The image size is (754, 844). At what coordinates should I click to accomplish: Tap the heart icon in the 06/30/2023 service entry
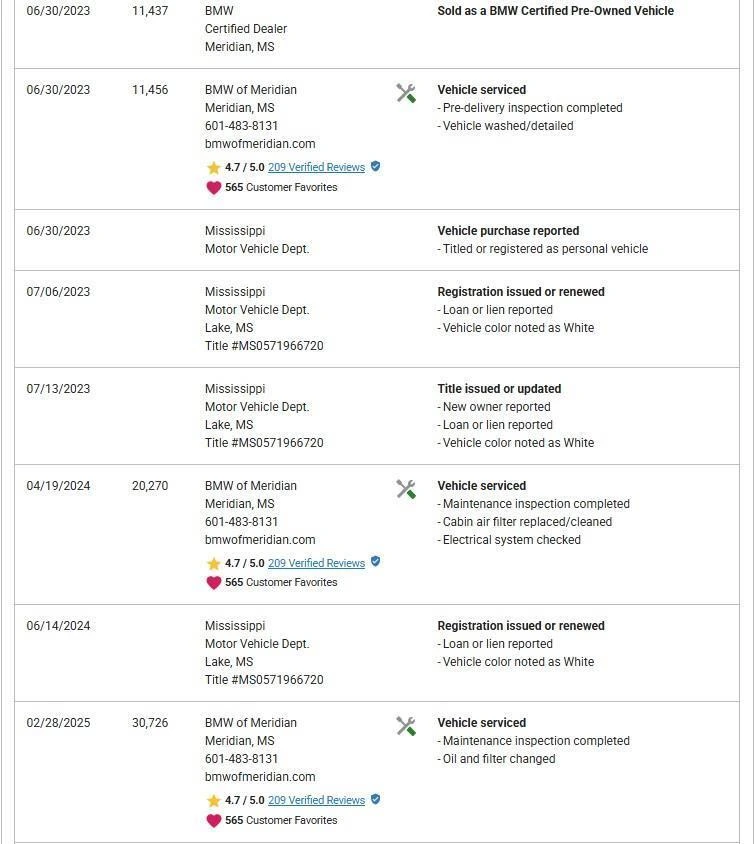tap(213, 188)
